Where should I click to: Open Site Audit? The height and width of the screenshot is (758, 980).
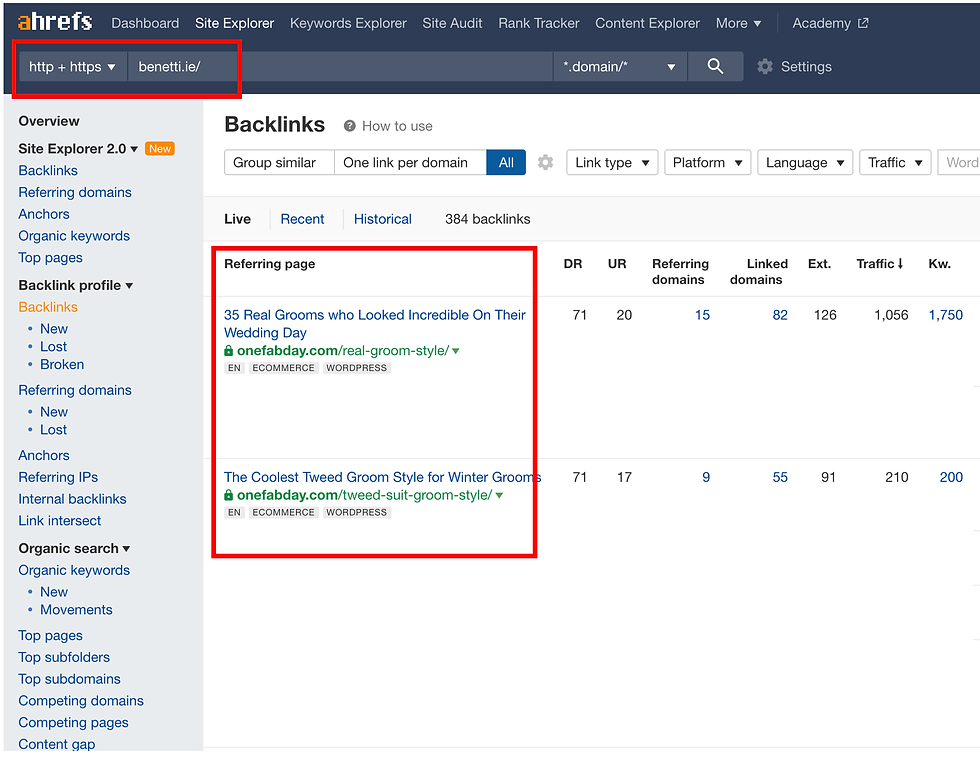(452, 23)
